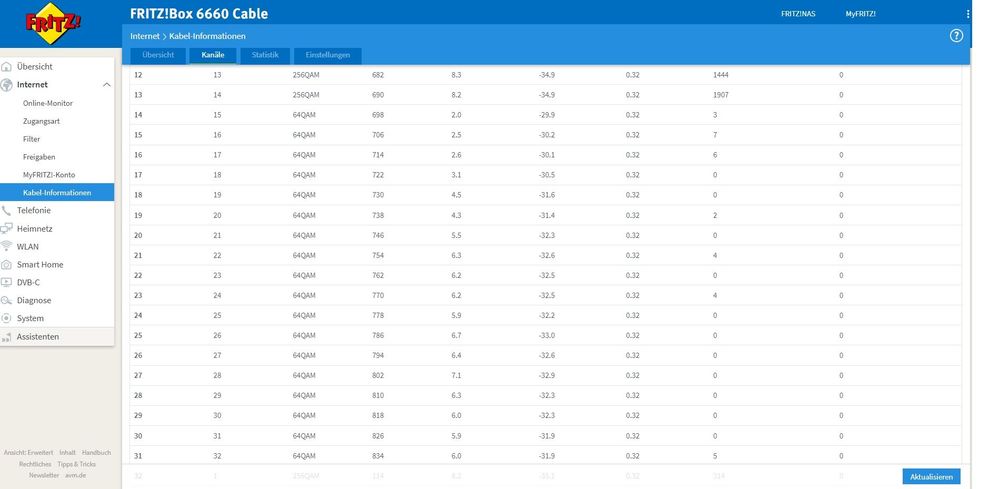Click power level value 7.1
This screenshot has height=489, width=999.
tap(456, 376)
